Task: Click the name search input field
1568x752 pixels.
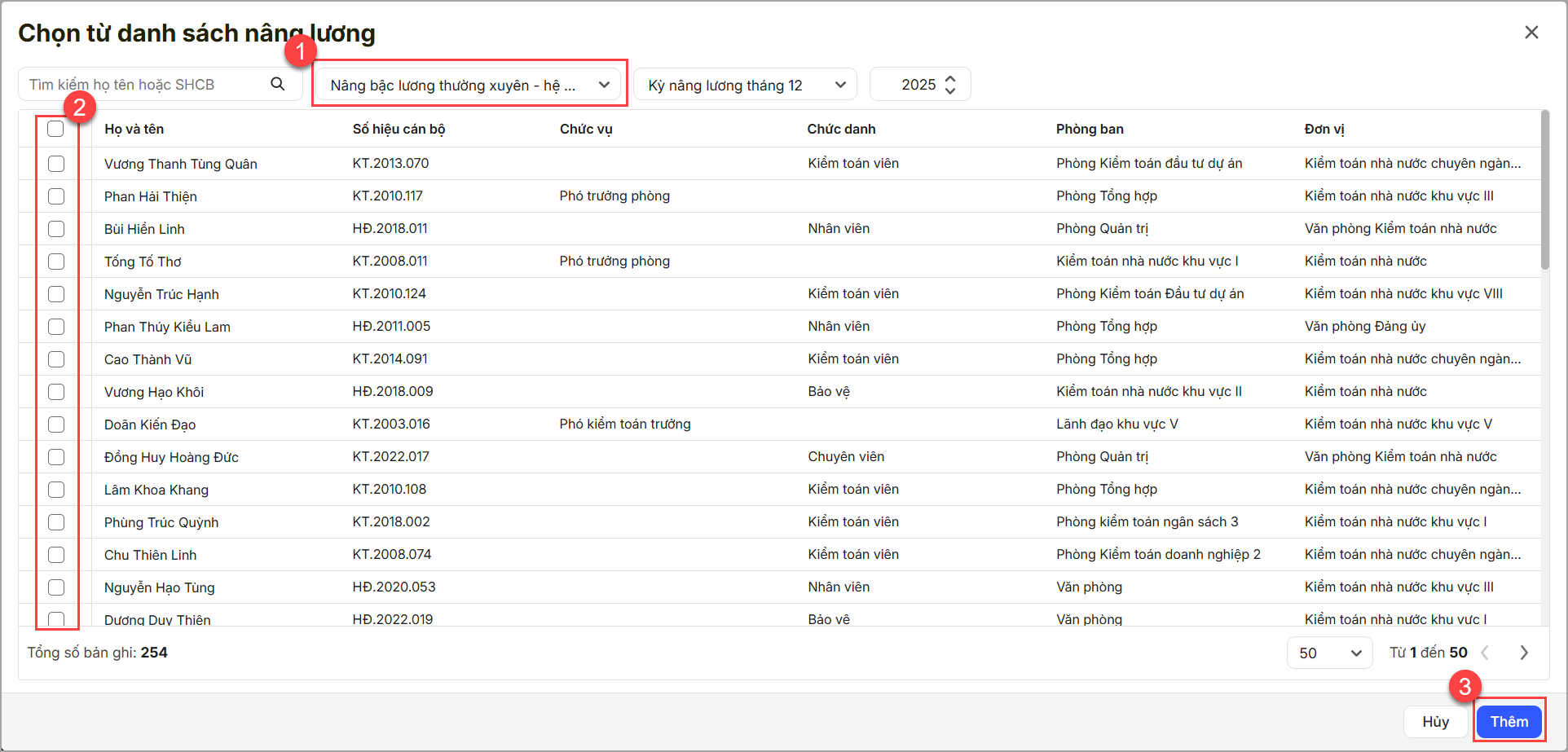Action: [x=147, y=85]
